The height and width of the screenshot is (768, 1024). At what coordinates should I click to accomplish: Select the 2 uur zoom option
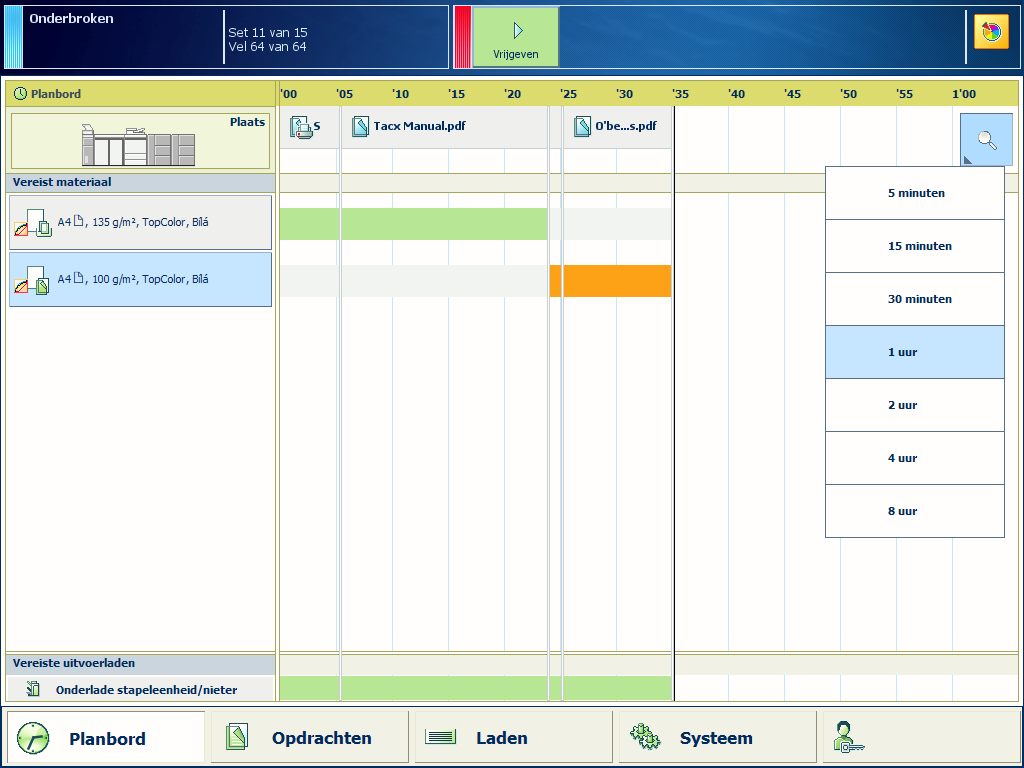[915, 405]
